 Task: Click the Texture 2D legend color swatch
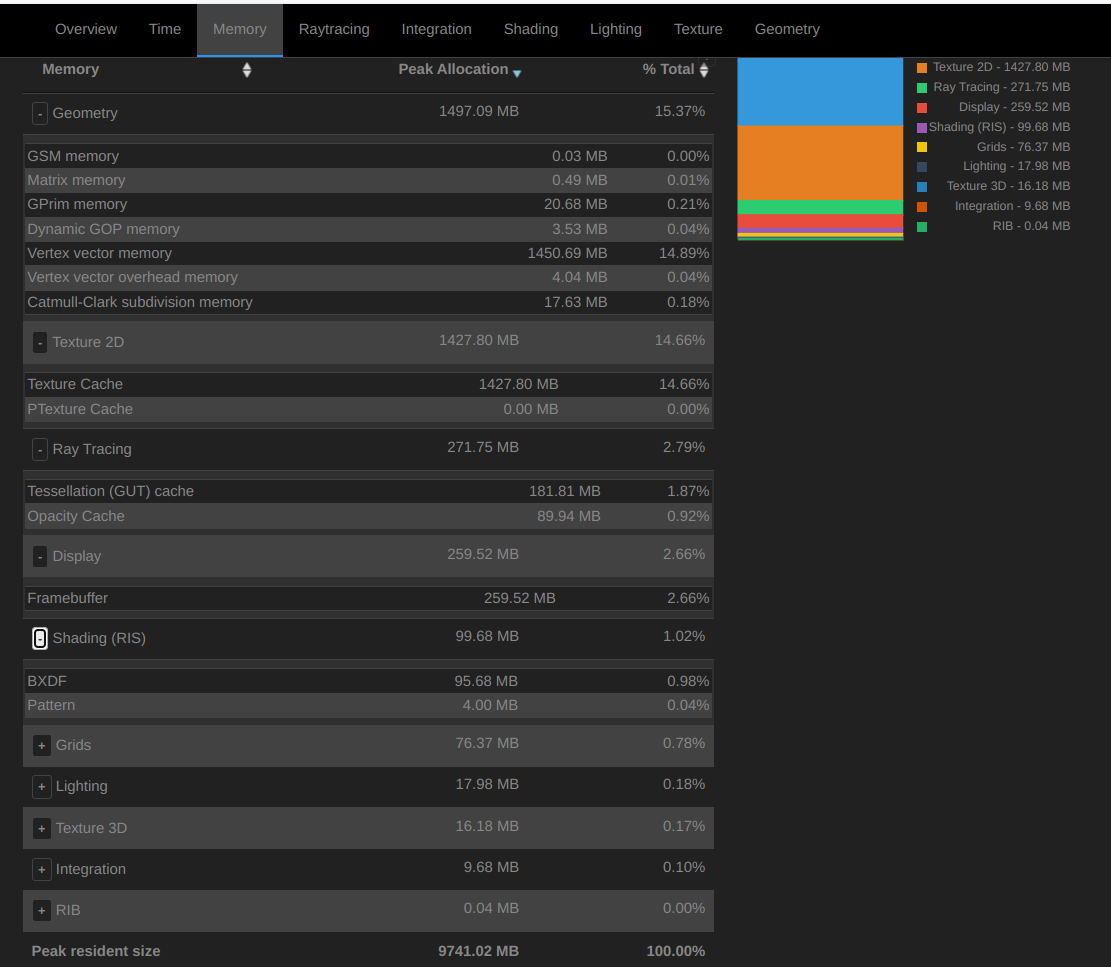(922, 68)
